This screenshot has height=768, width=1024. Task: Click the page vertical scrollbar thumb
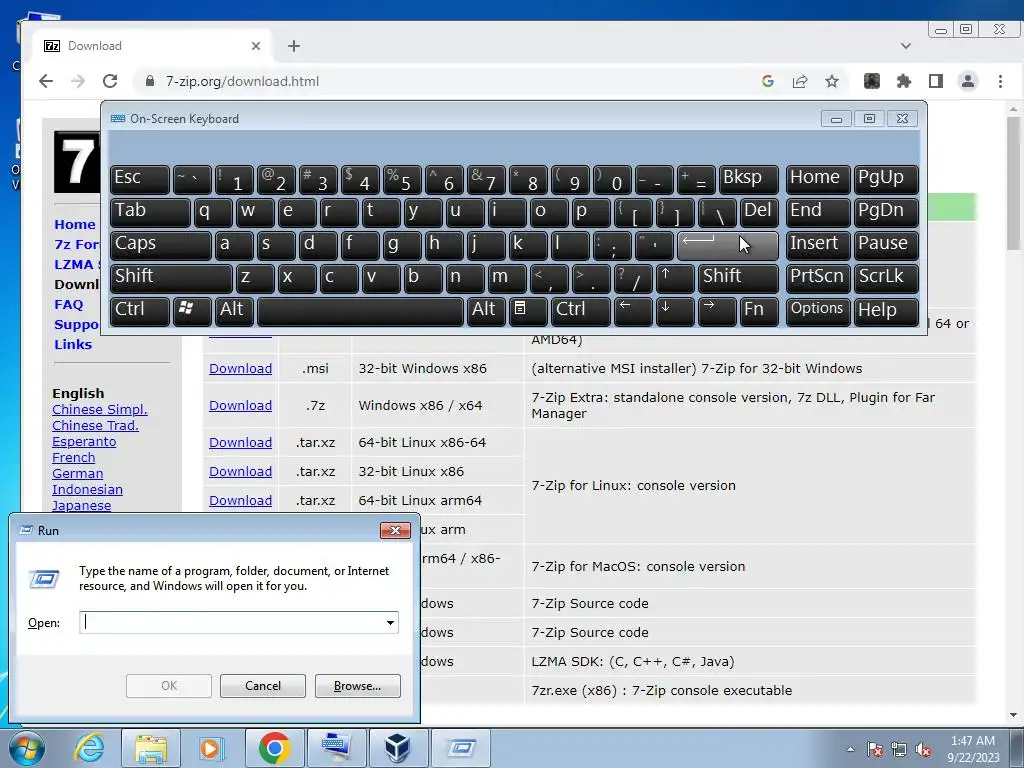(1014, 183)
